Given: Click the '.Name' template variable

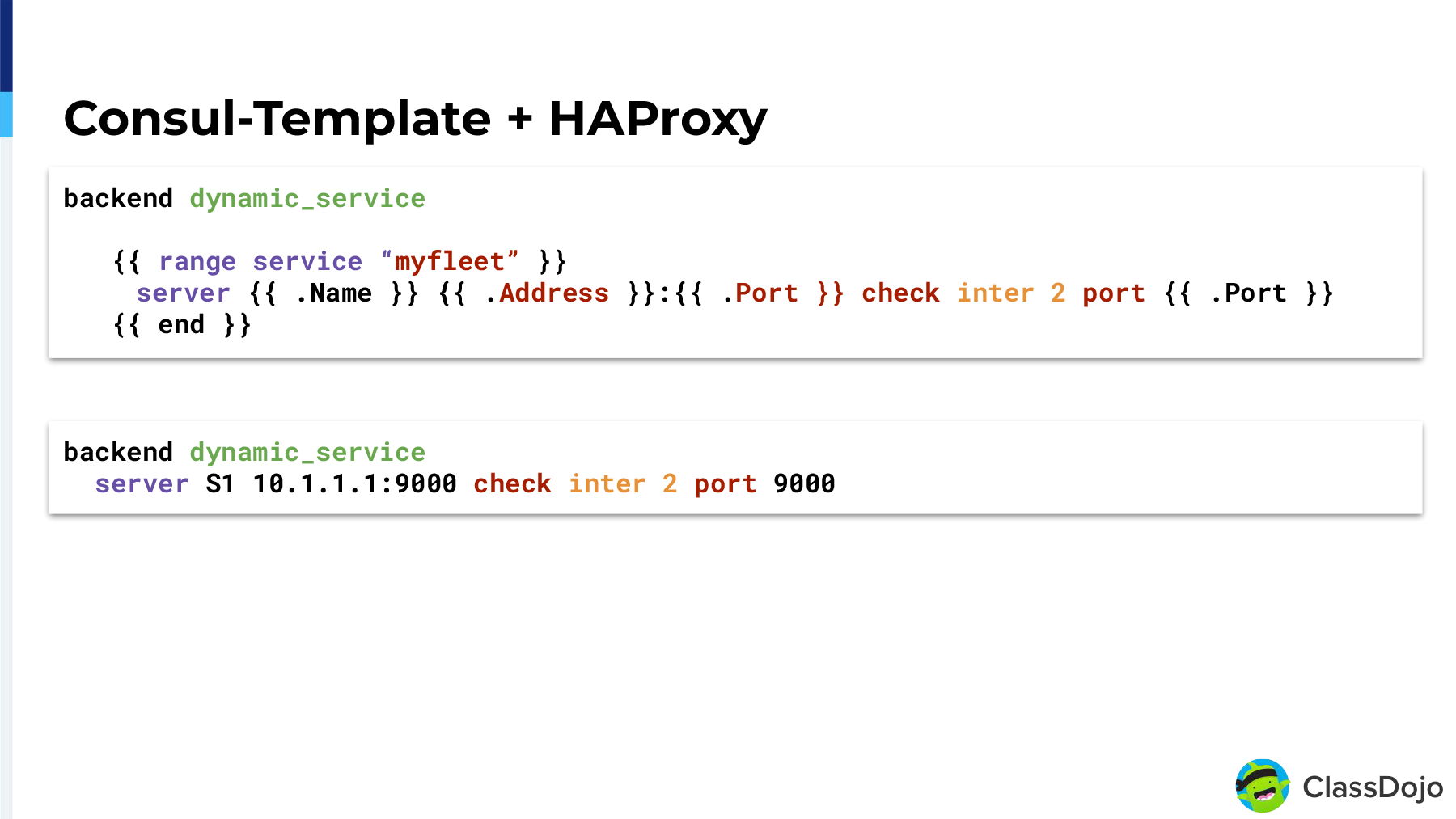Looking at the screenshot, I should (333, 293).
